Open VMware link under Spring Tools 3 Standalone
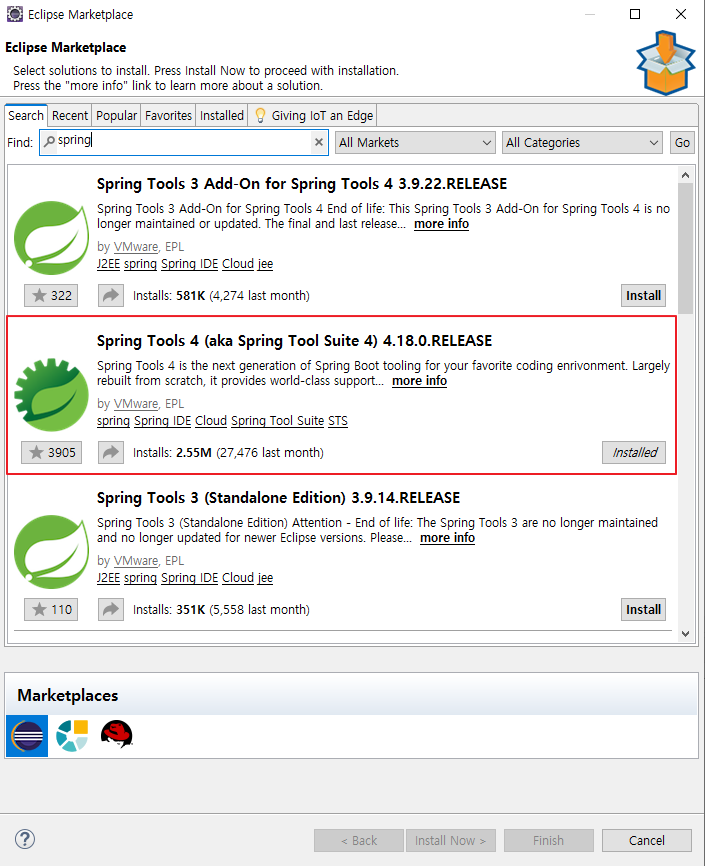 136,561
